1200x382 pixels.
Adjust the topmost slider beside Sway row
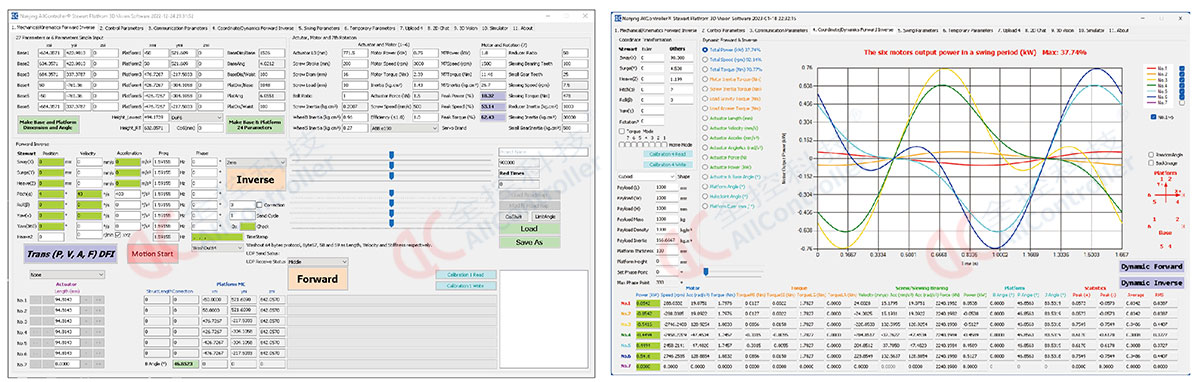(391, 154)
